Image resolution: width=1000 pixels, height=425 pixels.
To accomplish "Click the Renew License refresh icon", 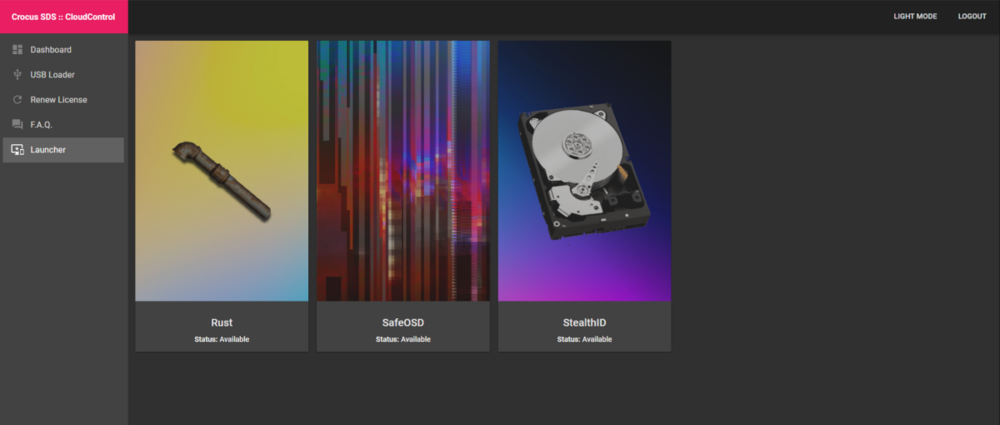I will pos(17,100).
